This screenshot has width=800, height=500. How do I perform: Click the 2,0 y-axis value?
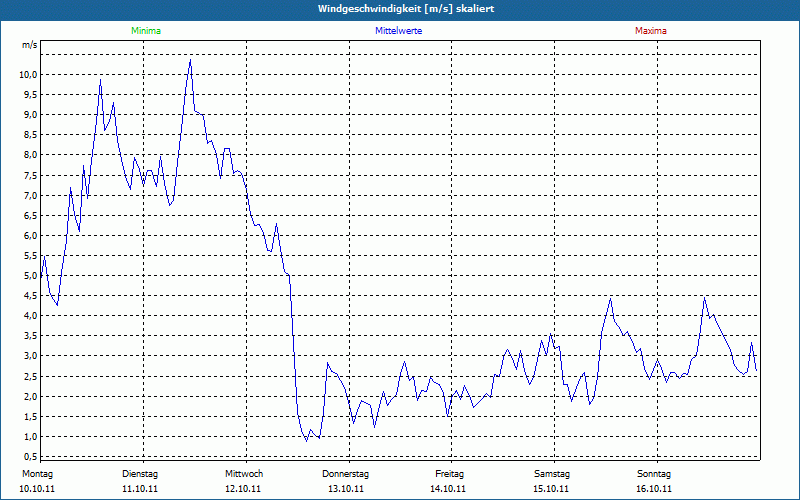point(31,396)
